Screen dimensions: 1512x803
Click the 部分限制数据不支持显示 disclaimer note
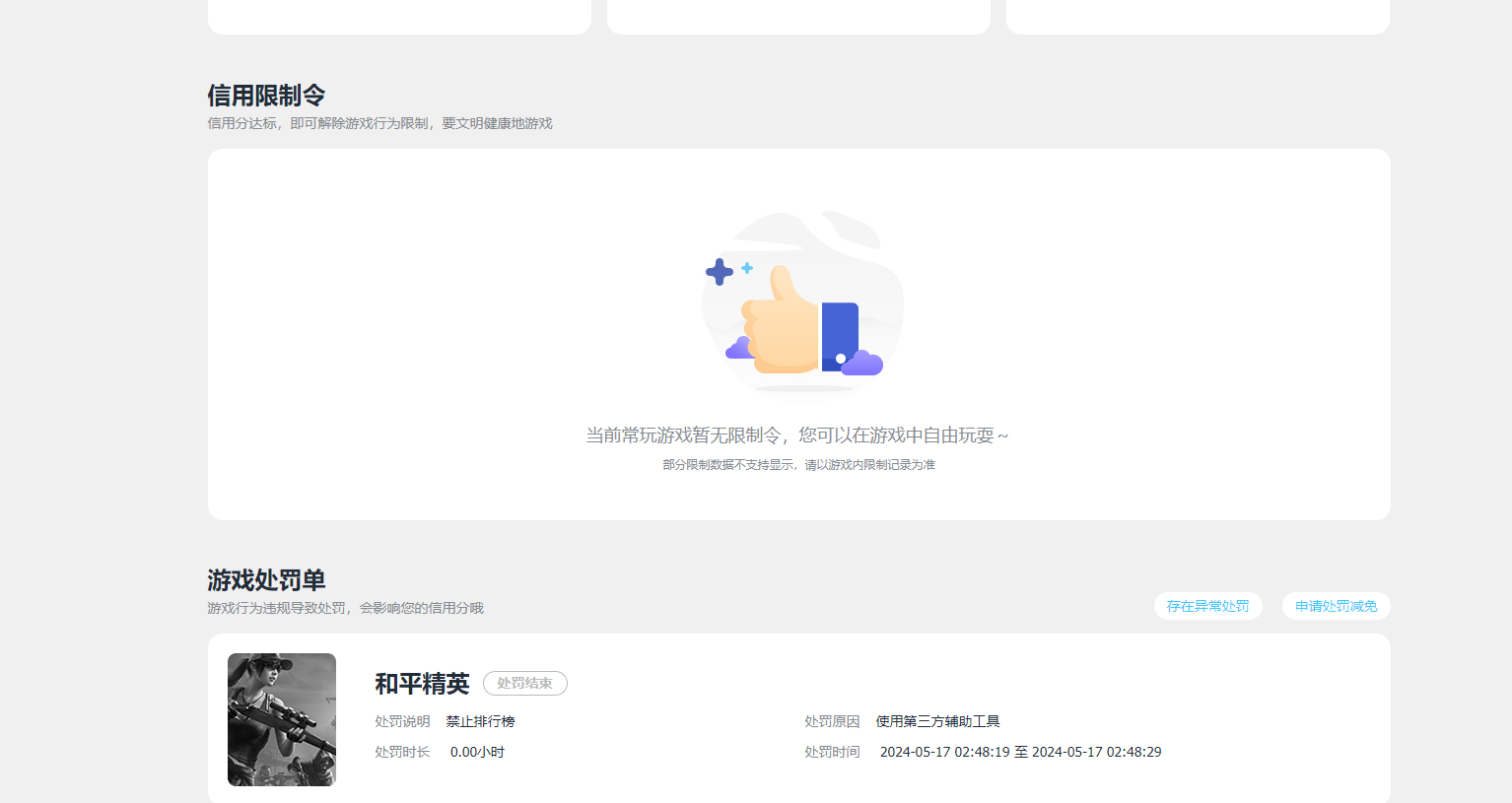coord(798,463)
